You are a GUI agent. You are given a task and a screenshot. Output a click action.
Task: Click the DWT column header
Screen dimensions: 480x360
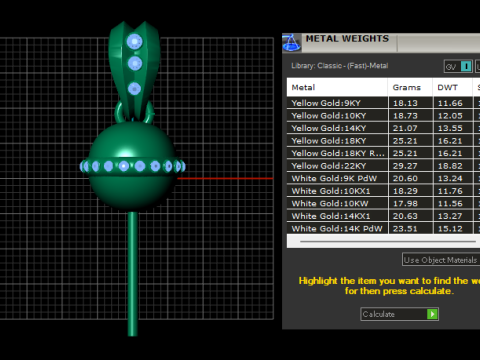(453, 87)
